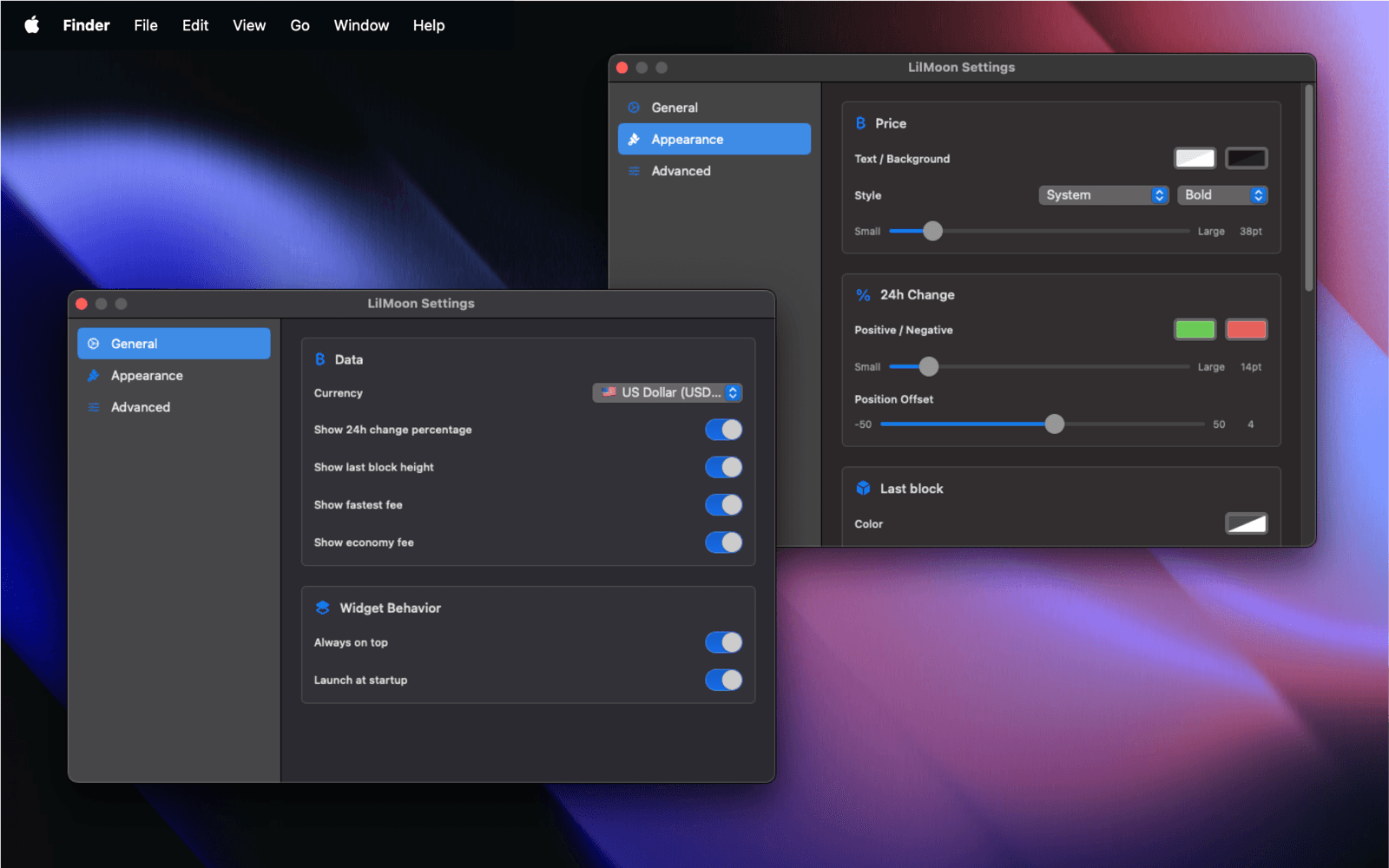Open the Help menu
The width and height of the screenshot is (1389, 868).
click(x=429, y=25)
